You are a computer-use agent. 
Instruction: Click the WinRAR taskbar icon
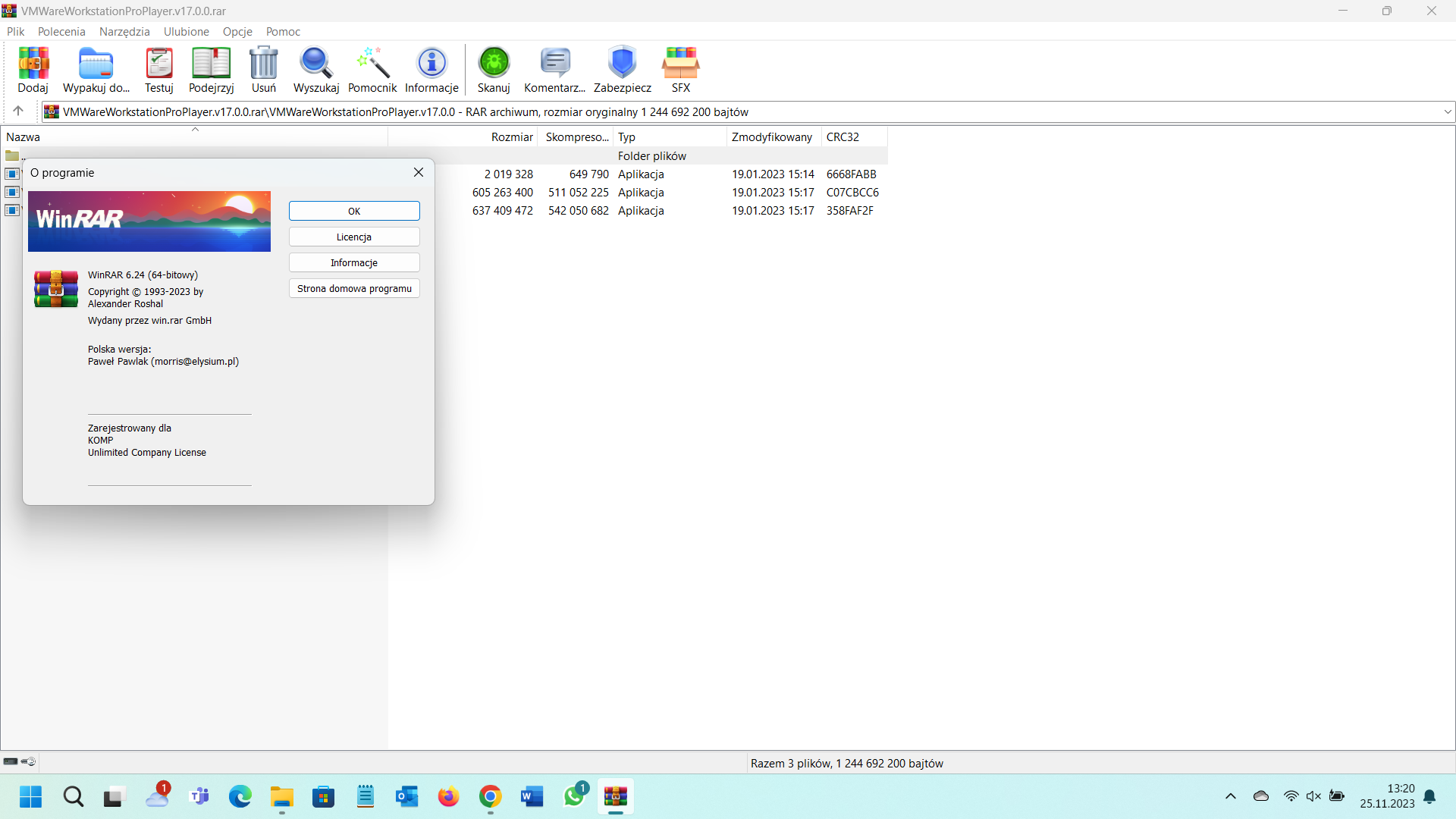pyautogui.click(x=616, y=796)
